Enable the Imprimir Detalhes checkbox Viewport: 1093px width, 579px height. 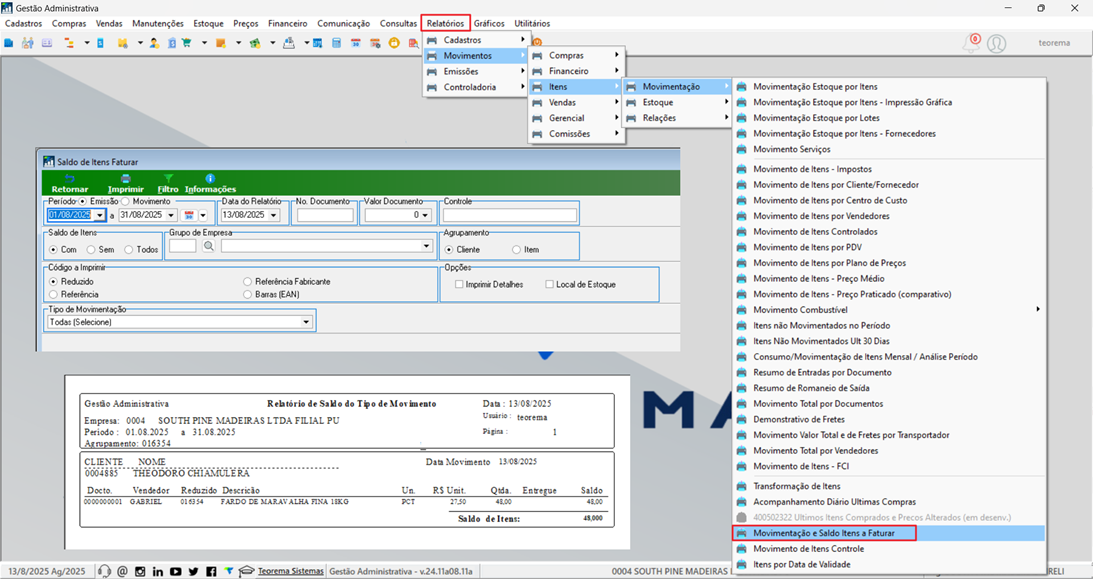pyautogui.click(x=459, y=284)
